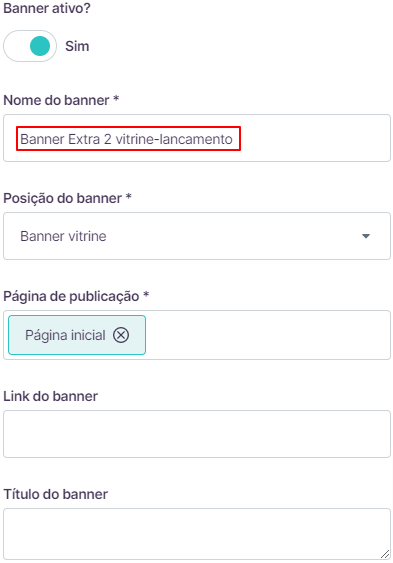Open the Página de publicação multi-select empty area
This screenshot has width=393, height=563.
(x=267, y=335)
